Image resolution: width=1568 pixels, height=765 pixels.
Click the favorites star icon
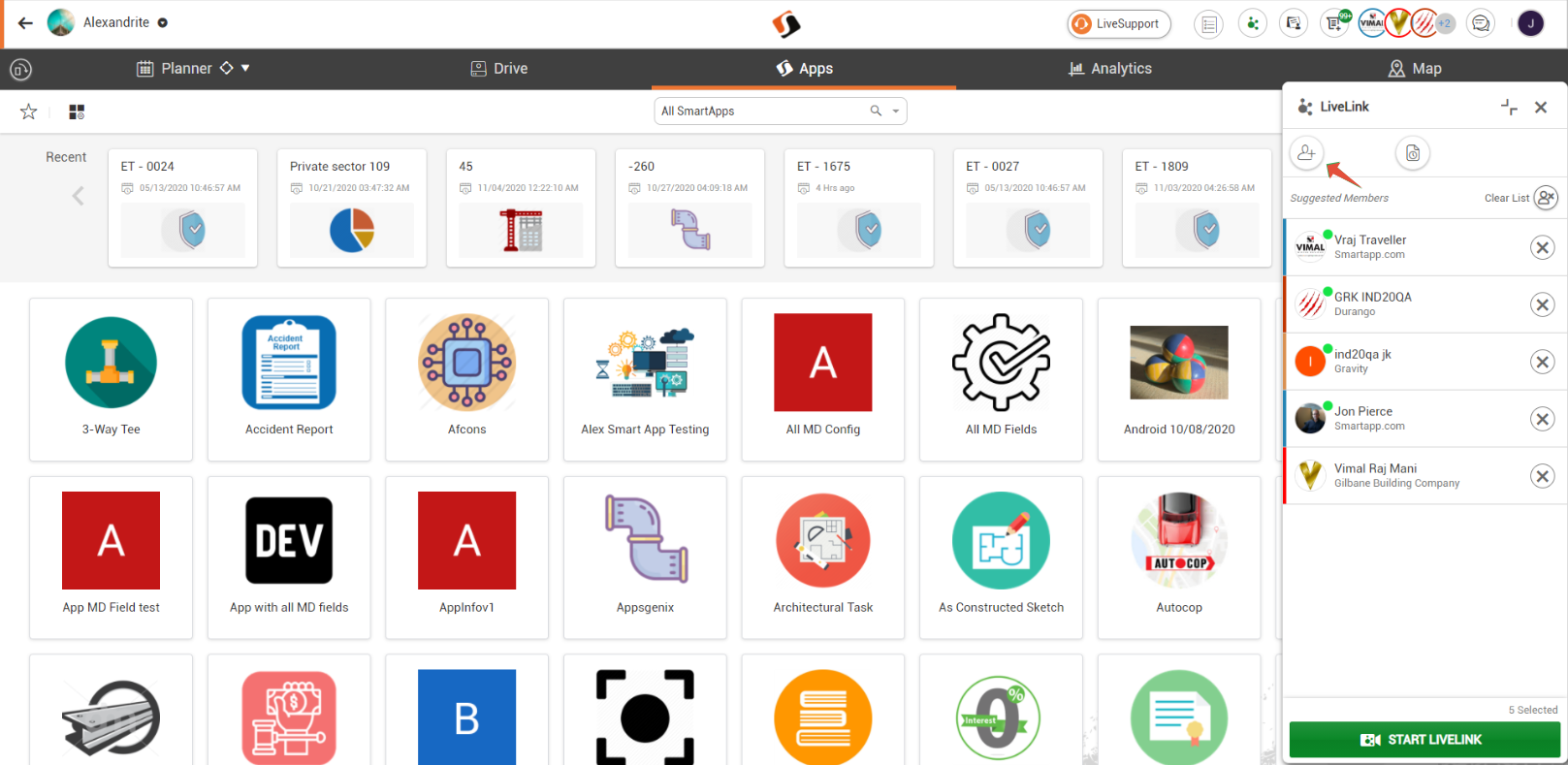pyautogui.click(x=29, y=112)
